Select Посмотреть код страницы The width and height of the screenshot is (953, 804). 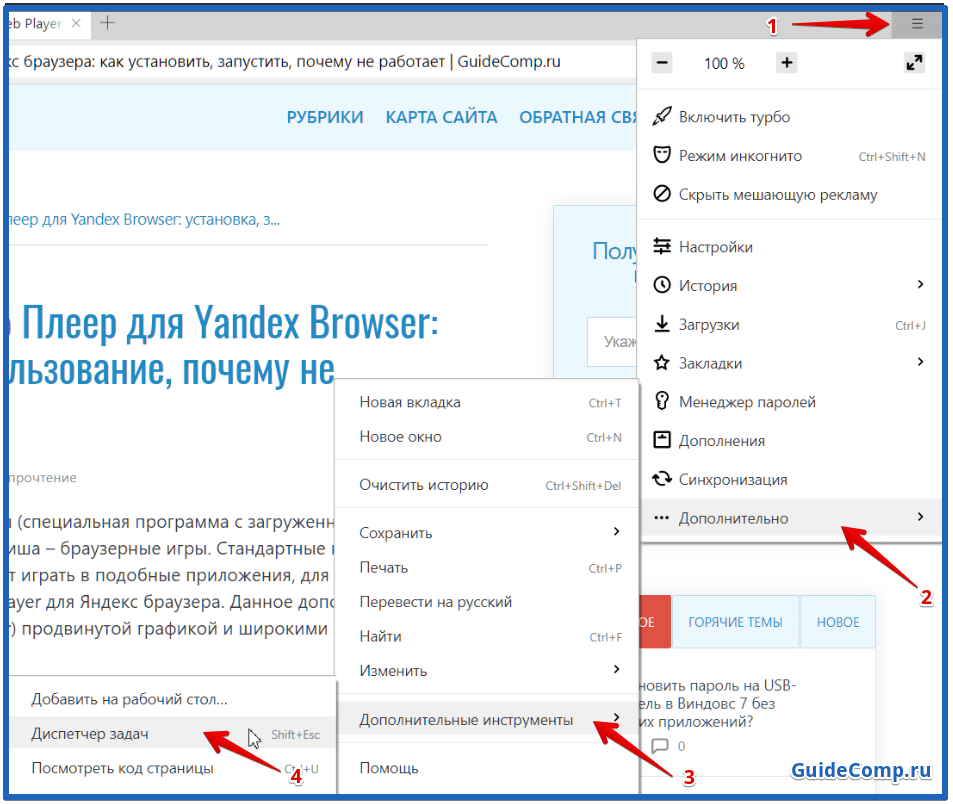(x=172, y=768)
